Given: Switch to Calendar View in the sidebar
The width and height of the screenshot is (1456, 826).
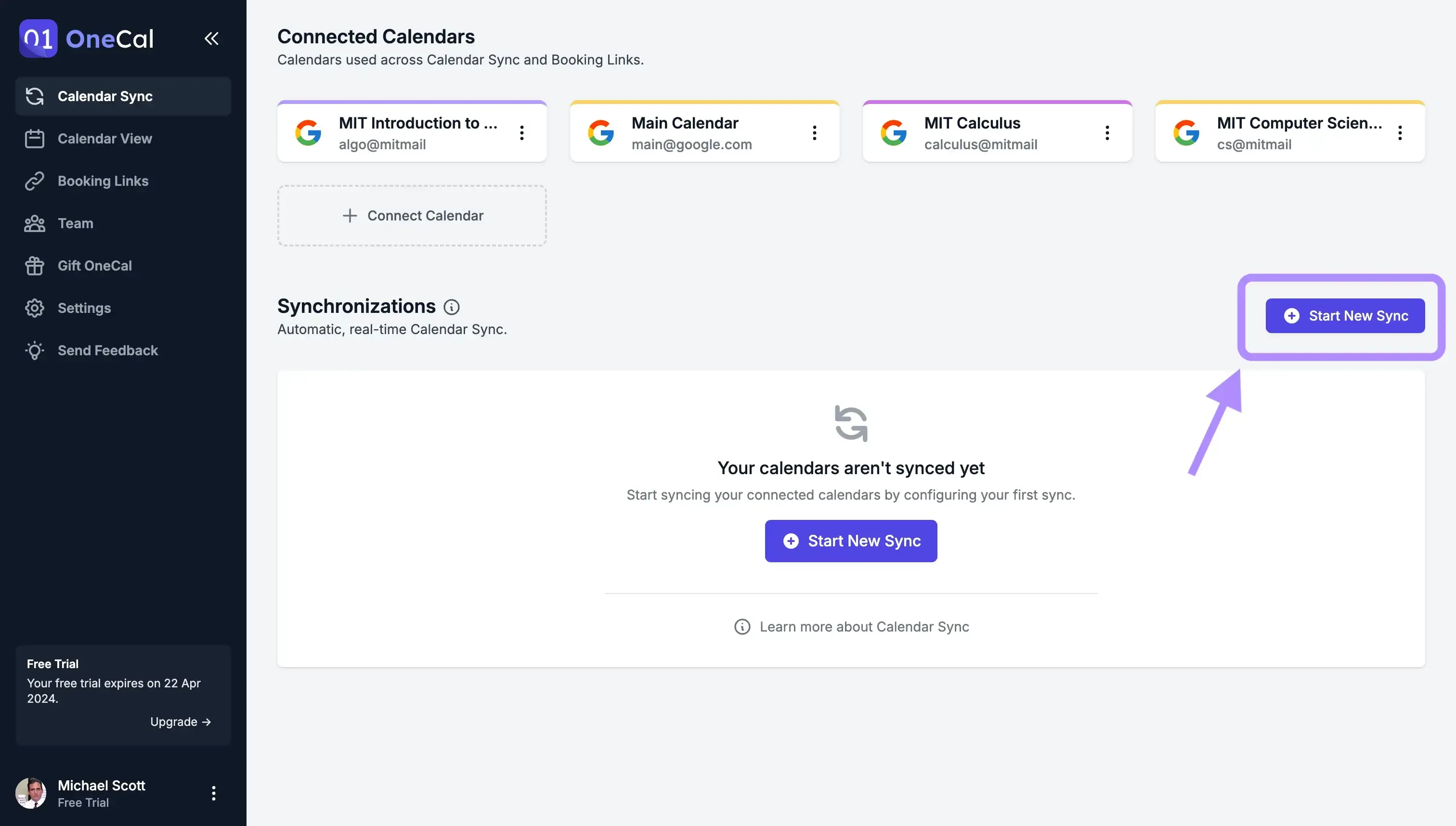Looking at the screenshot, I should [x=104, y=139].
